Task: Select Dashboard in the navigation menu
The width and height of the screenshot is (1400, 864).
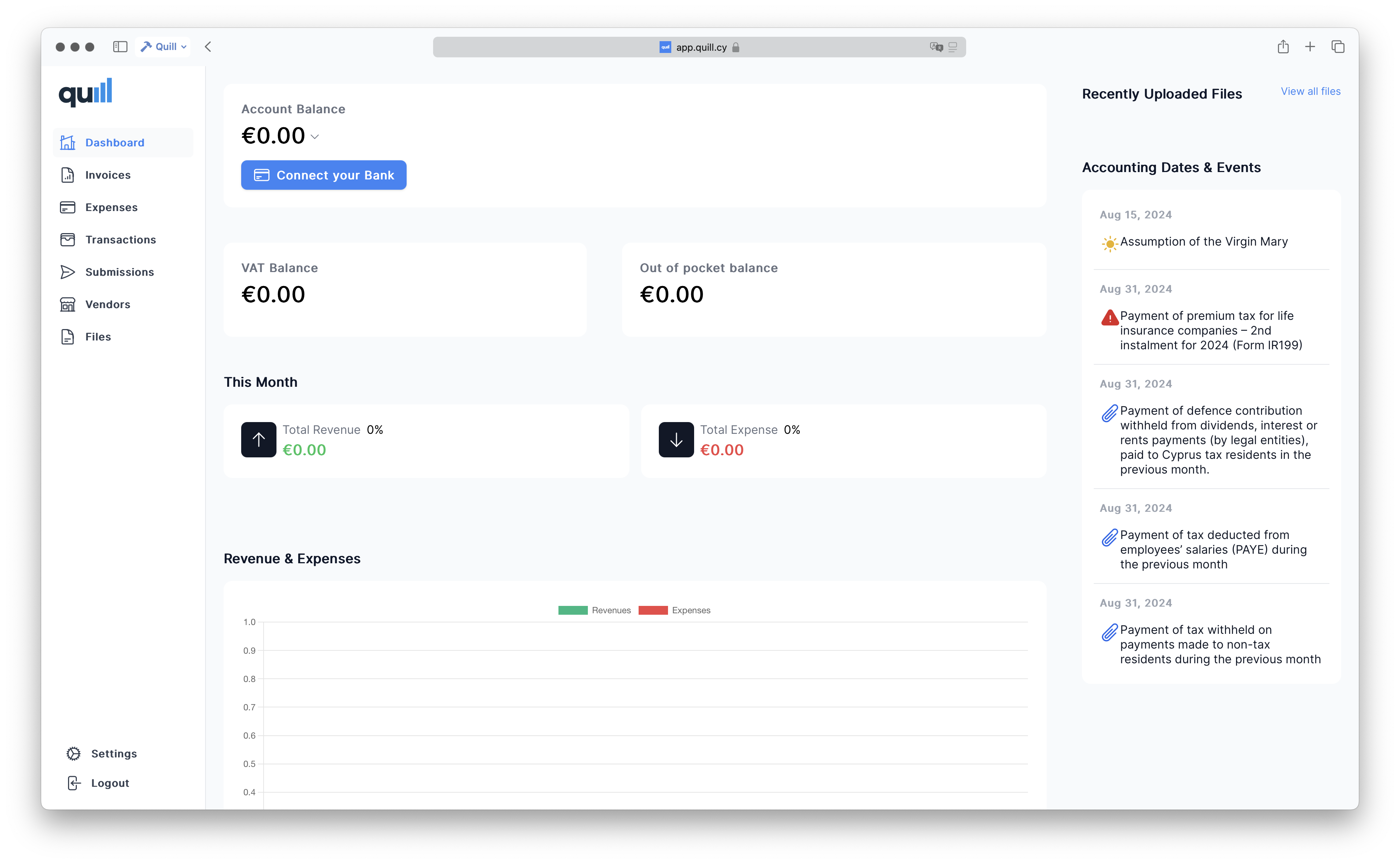Action: point(114,142)
